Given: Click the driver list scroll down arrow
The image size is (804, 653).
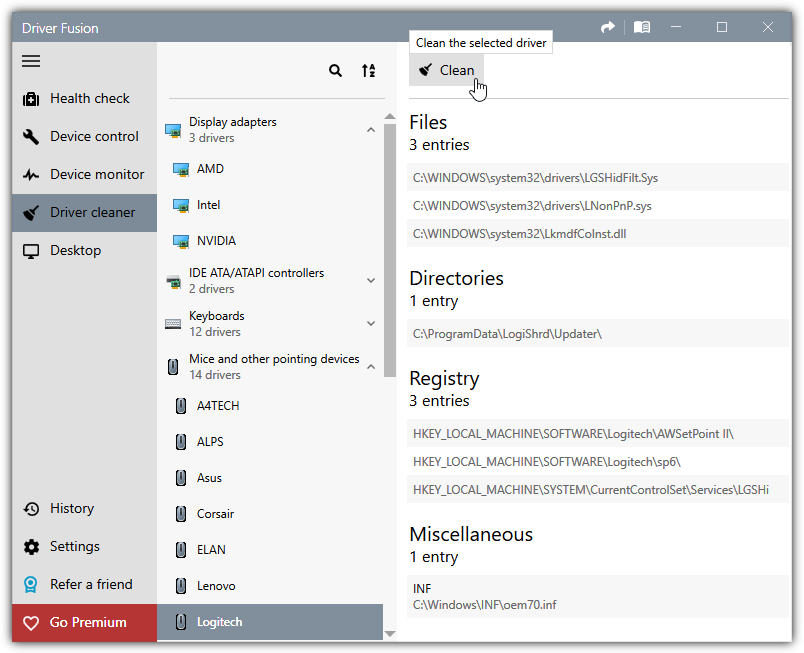Looking at the screenshot, I should [x=390, y=634].
